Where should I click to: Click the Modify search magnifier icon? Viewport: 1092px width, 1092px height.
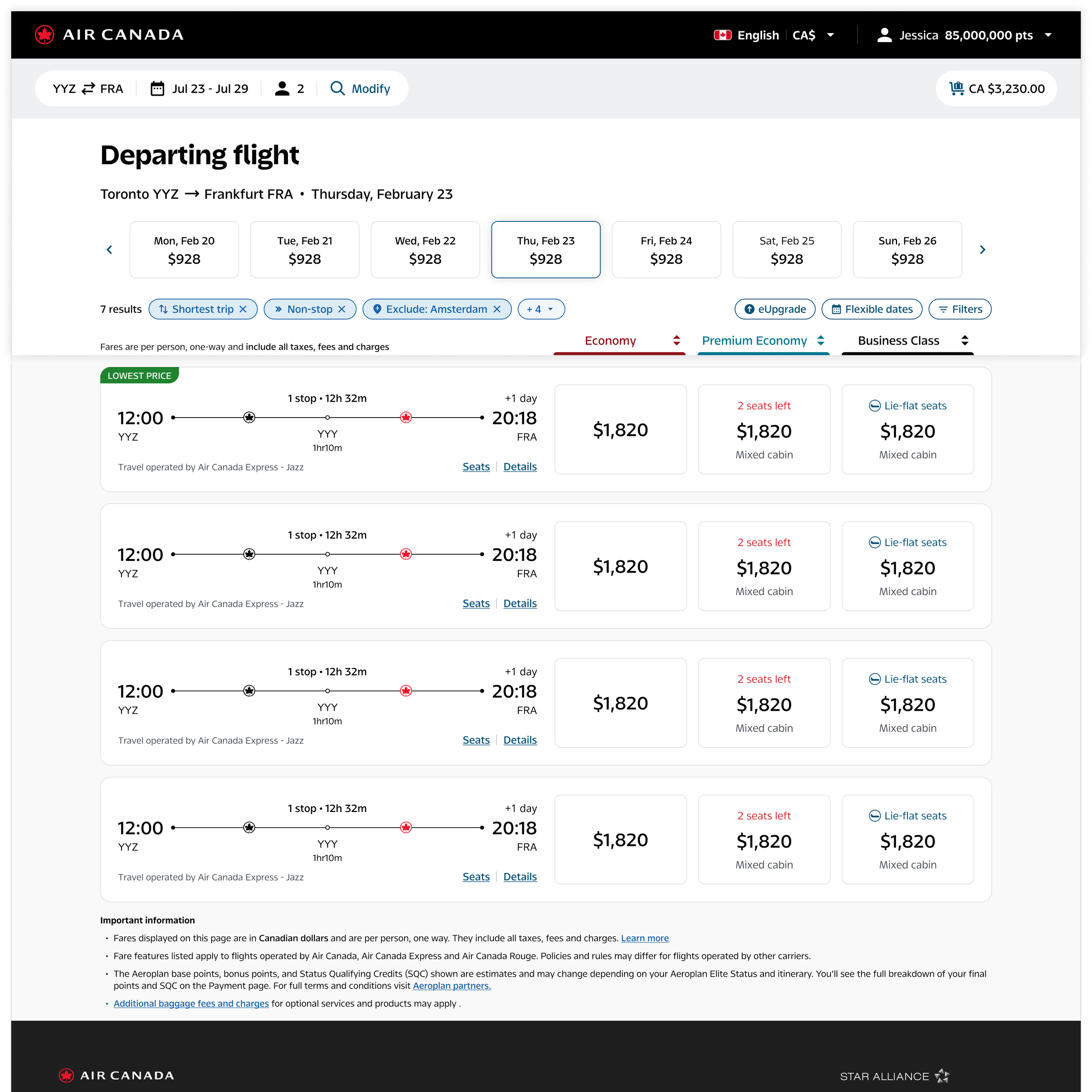pos(338,89)
